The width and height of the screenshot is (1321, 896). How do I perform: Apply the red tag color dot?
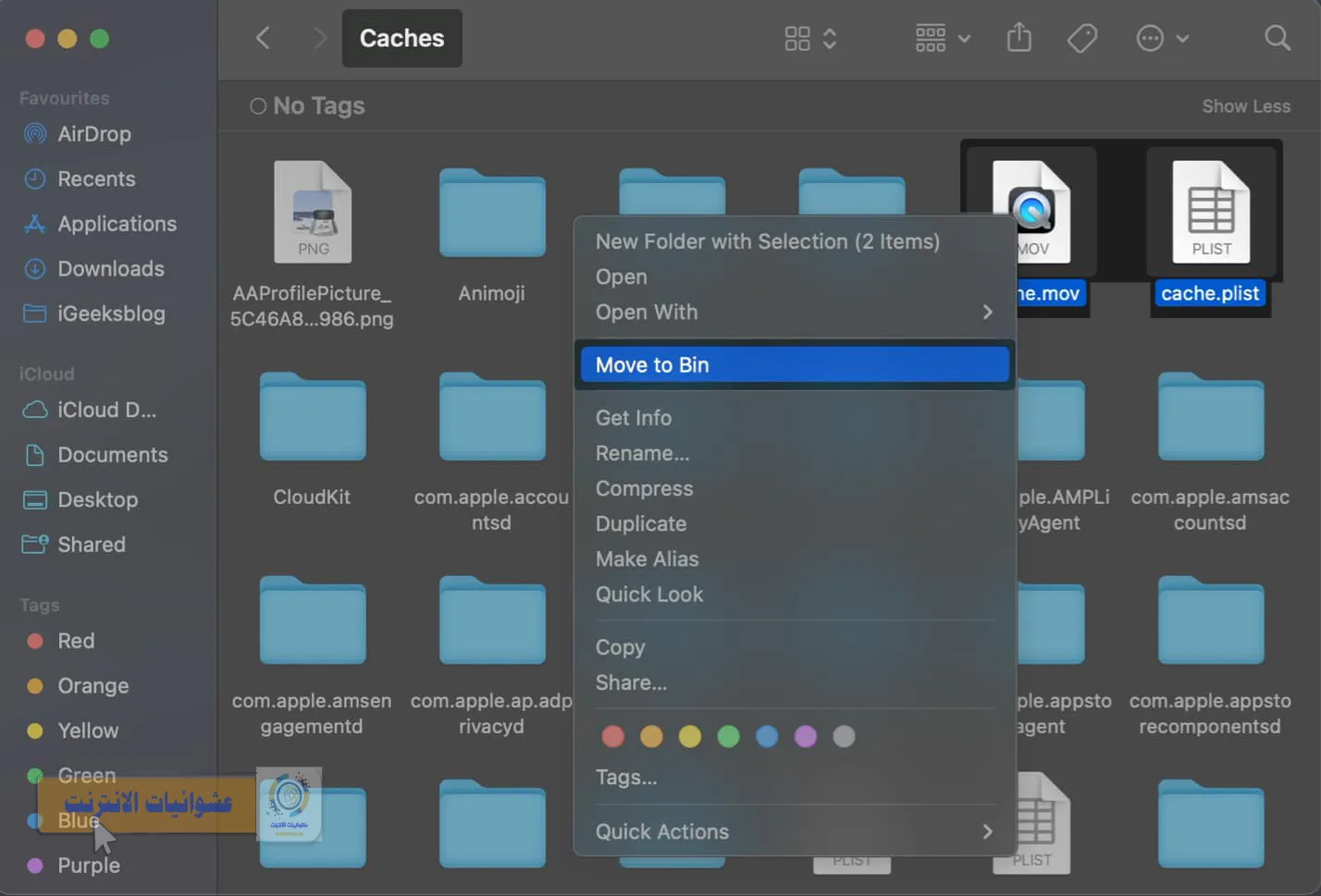point(612,736)
